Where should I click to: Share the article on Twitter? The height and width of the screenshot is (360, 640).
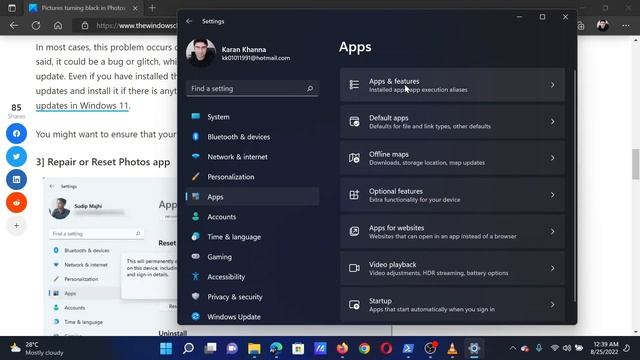(16, 156)
